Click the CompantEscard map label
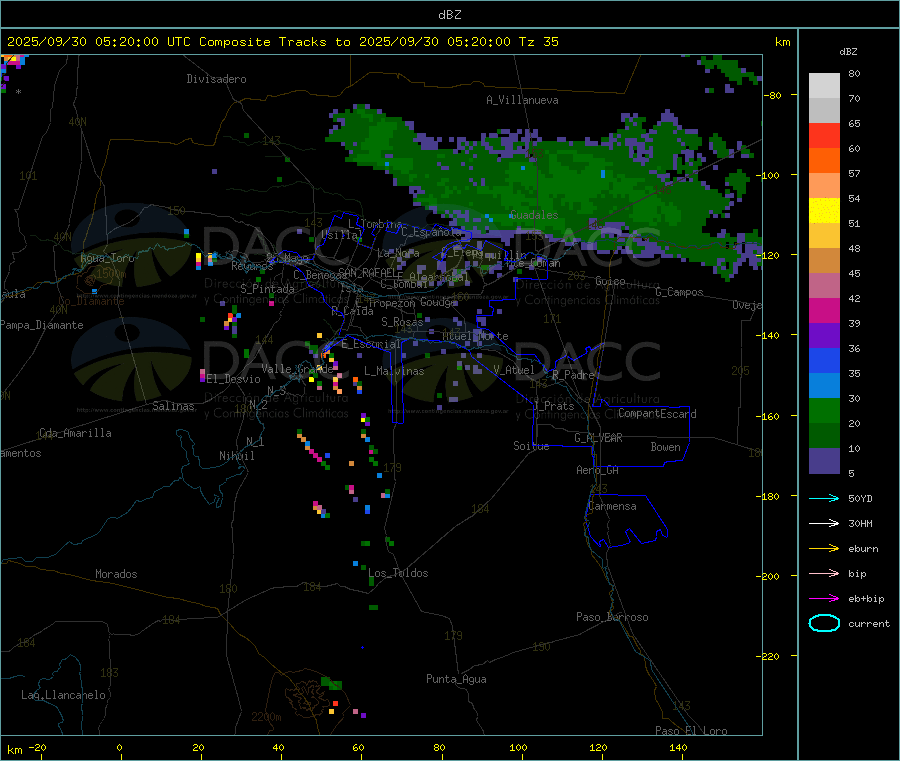Image resolution: width=900 pixels, height=761 pixels. pyautogui.click(x=657, y=414)
